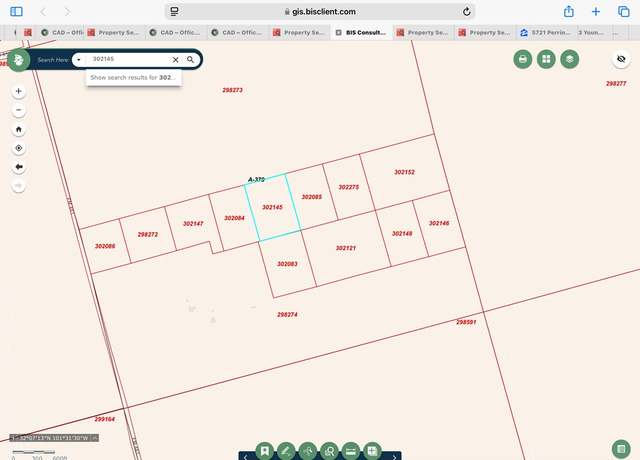Switch to the third 'CAD – Offic...' tab

[237, 32]
